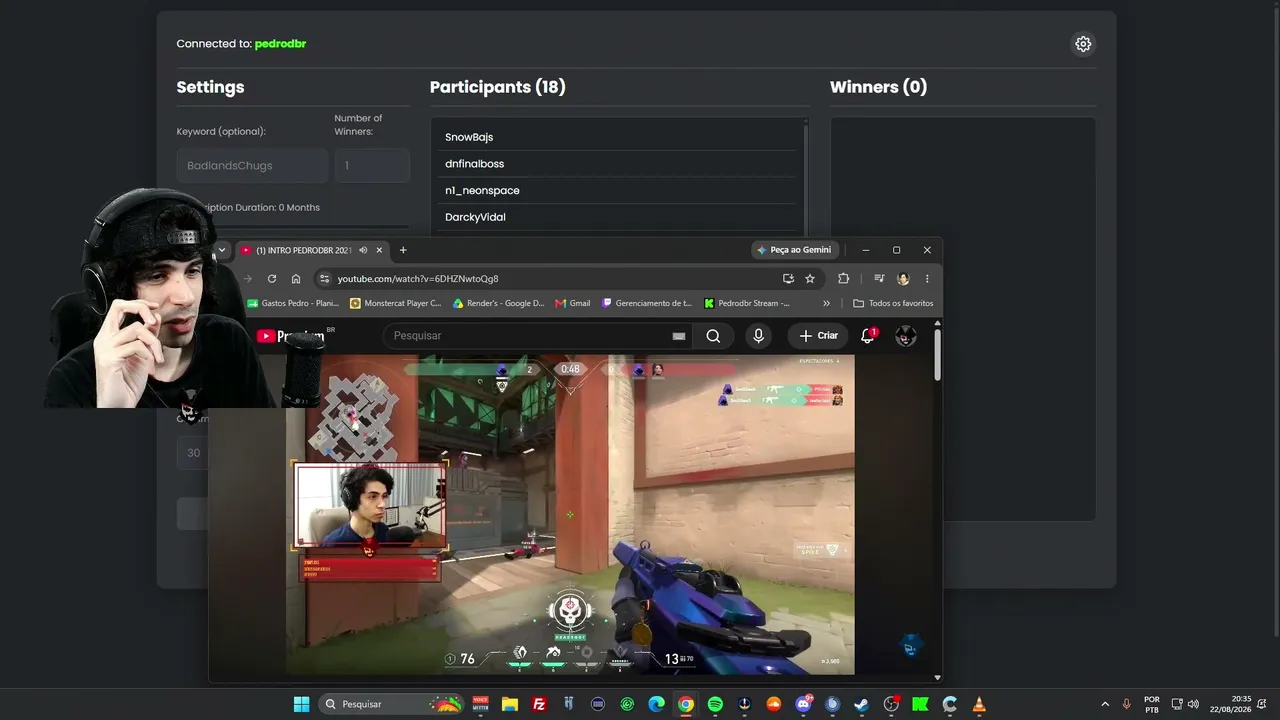Open Microsoft Edge from the taskbar
Image resolution: width=1280 pixels, height=720 pixels.
[656, 704]
